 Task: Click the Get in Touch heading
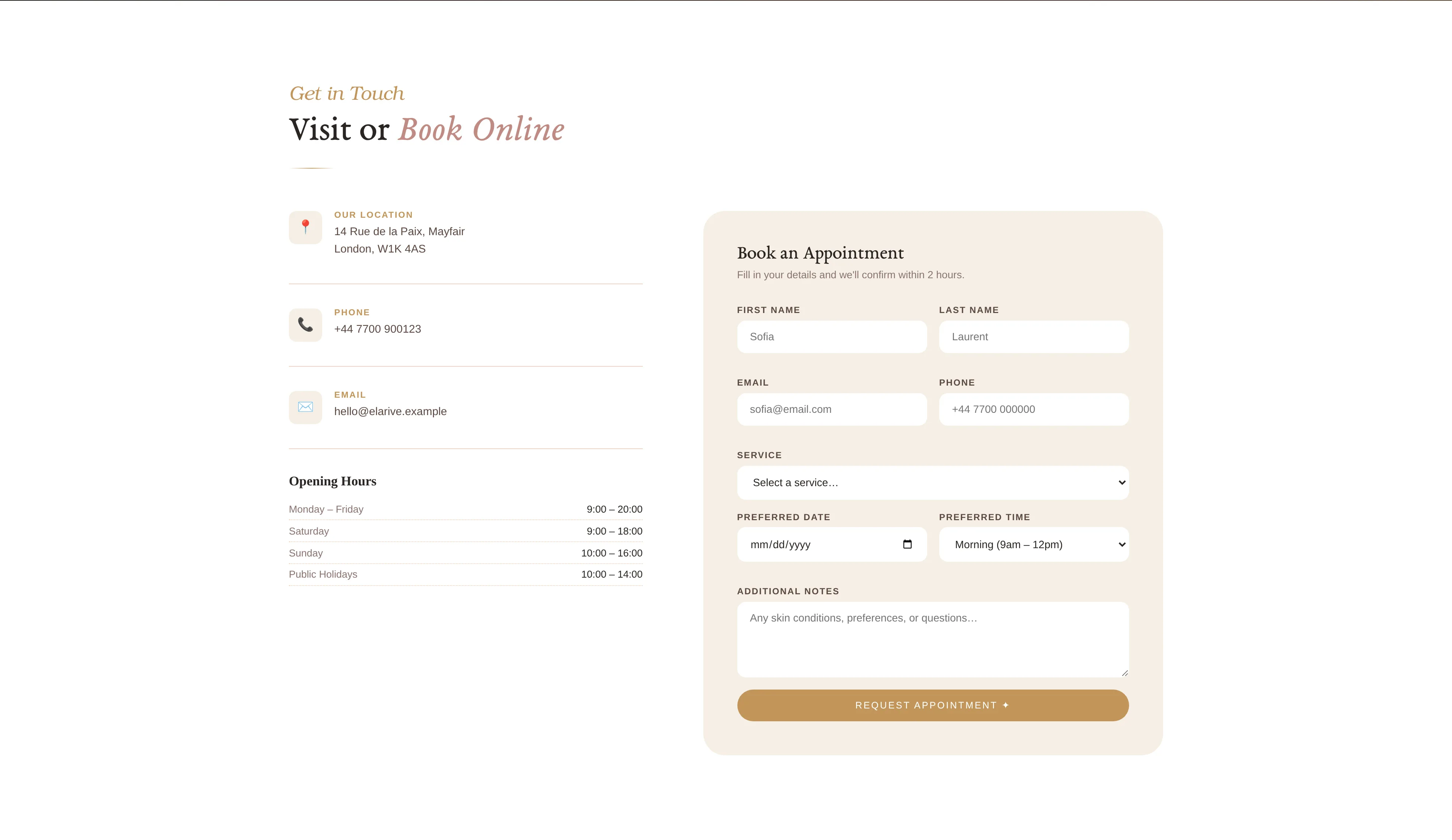coord(347,93)
